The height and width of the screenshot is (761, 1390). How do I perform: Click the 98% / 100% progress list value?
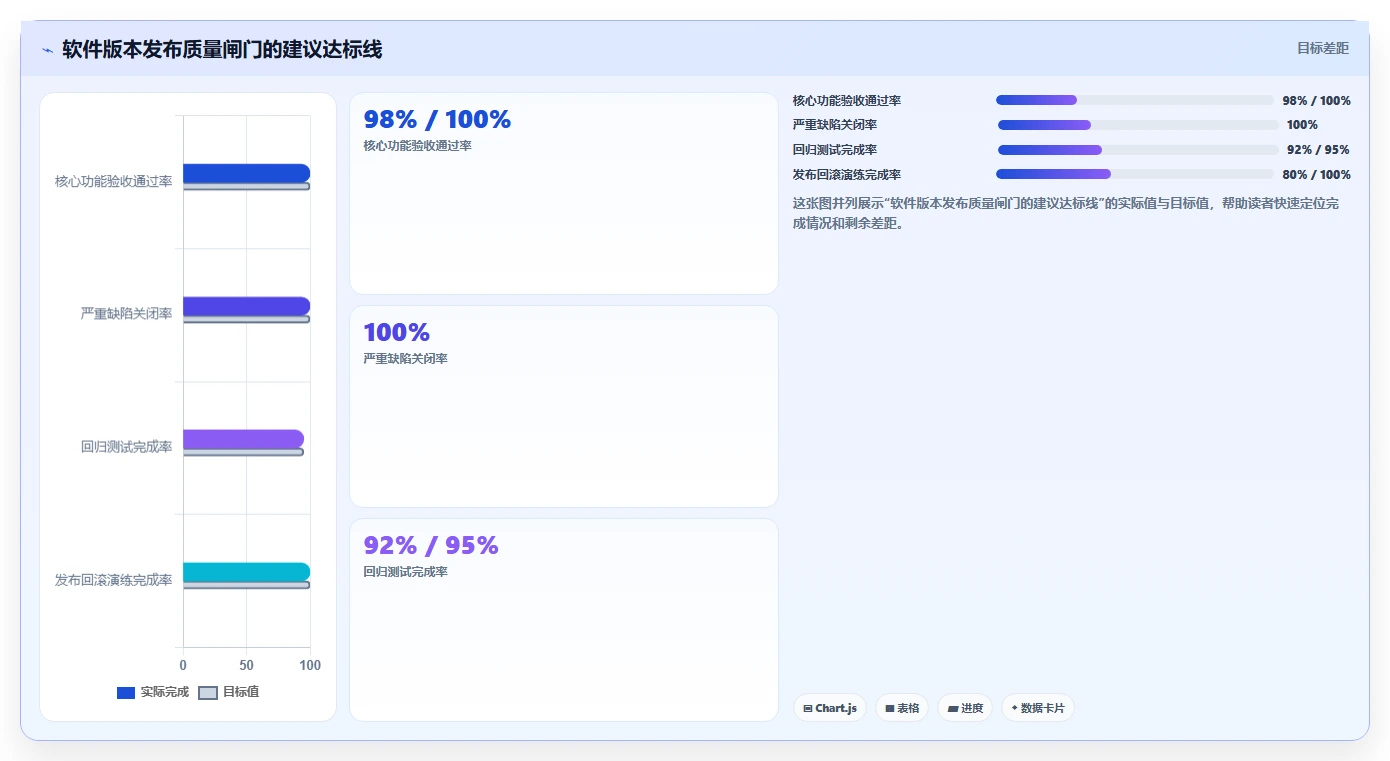coord(1317,101)
